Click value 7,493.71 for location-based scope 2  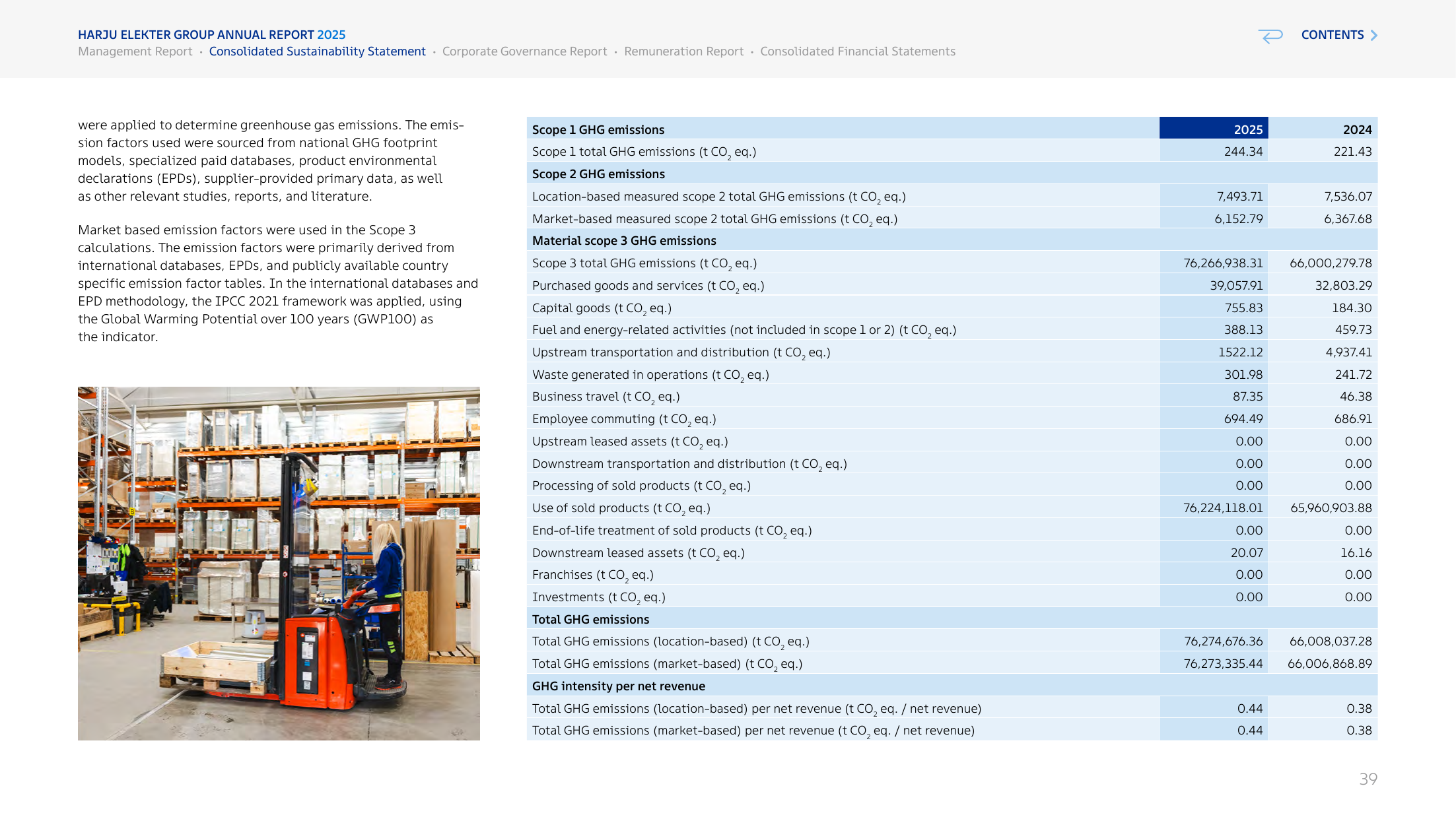click(x=1239, y=197)
